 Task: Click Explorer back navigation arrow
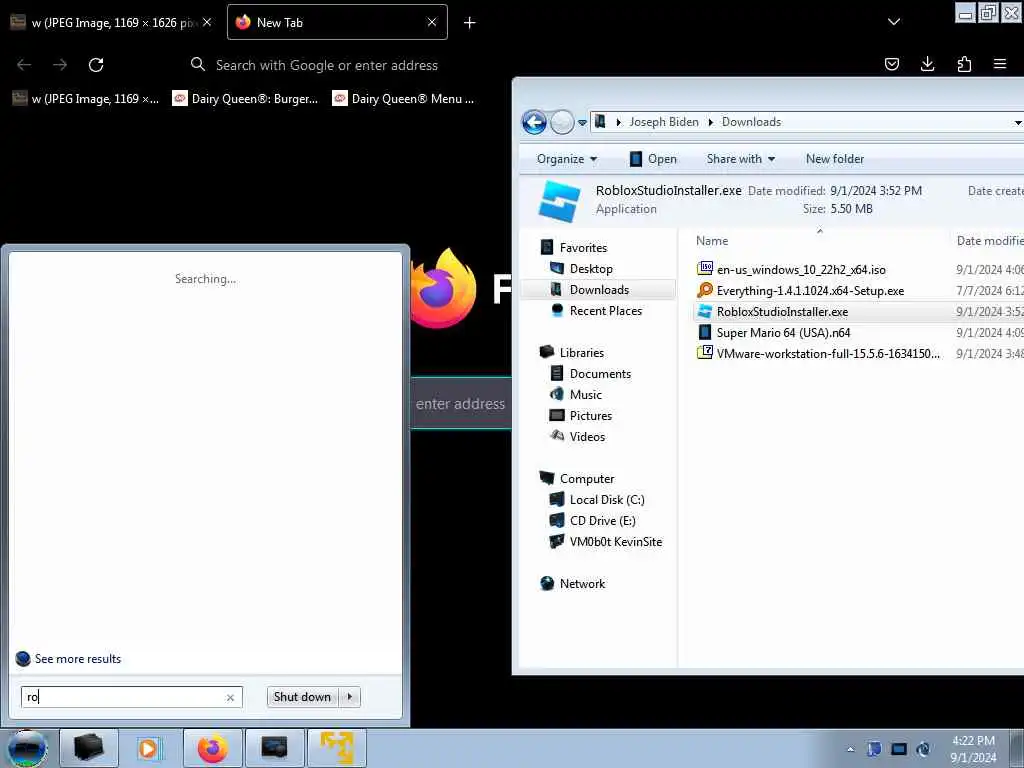534,122
